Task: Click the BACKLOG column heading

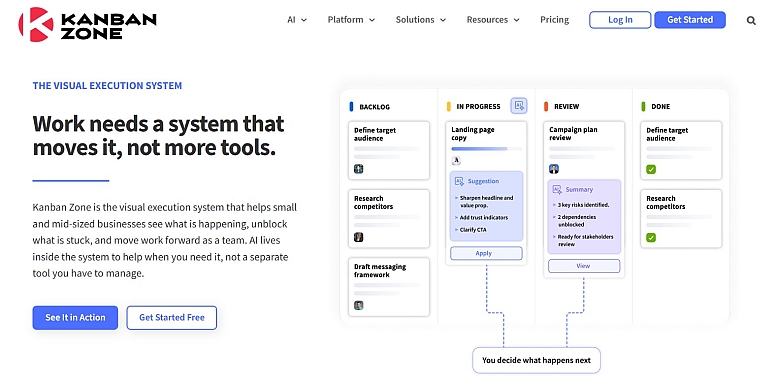Action: (x=375, y=107)
